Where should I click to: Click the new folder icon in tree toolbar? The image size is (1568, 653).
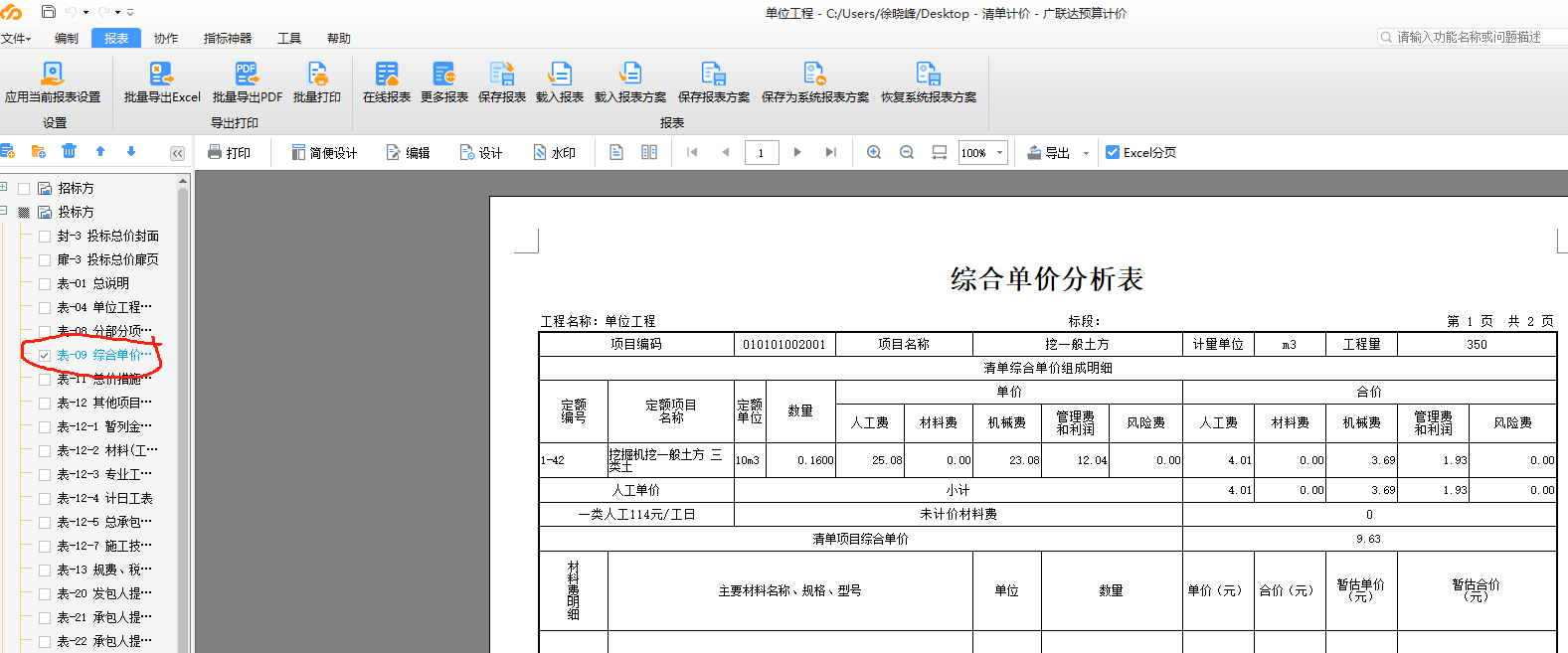[39, 151]
